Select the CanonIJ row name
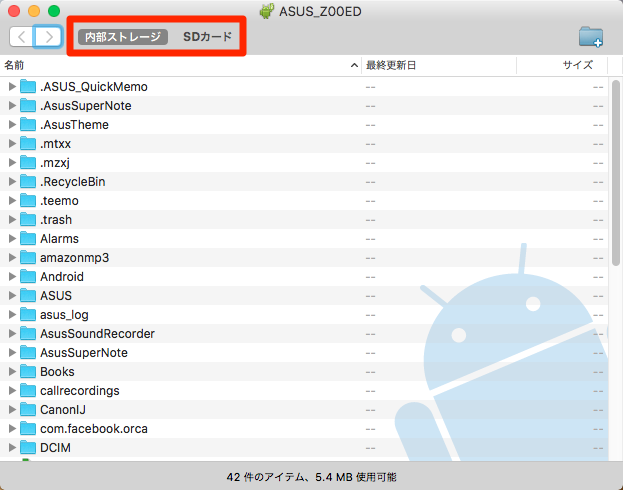The image size is (623, 490). (63, 410)
